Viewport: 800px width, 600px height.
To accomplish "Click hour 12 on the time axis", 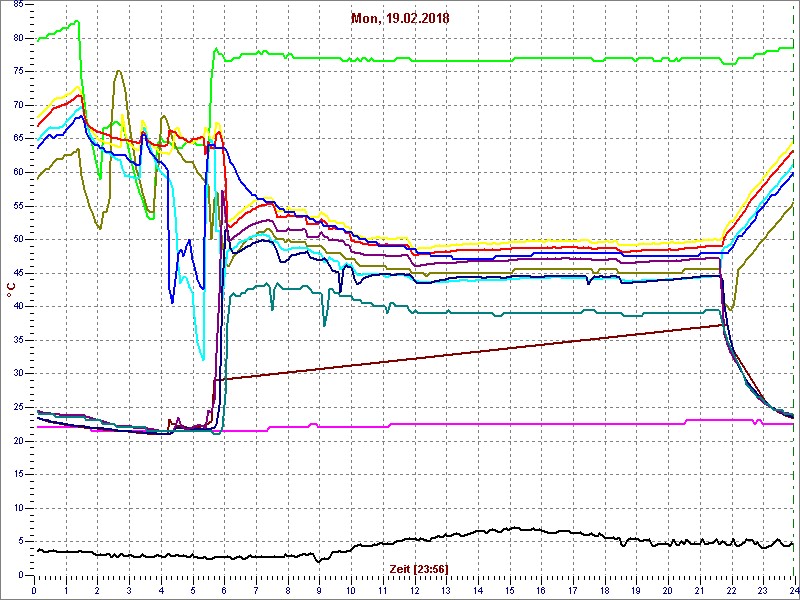I will point(414,589).
